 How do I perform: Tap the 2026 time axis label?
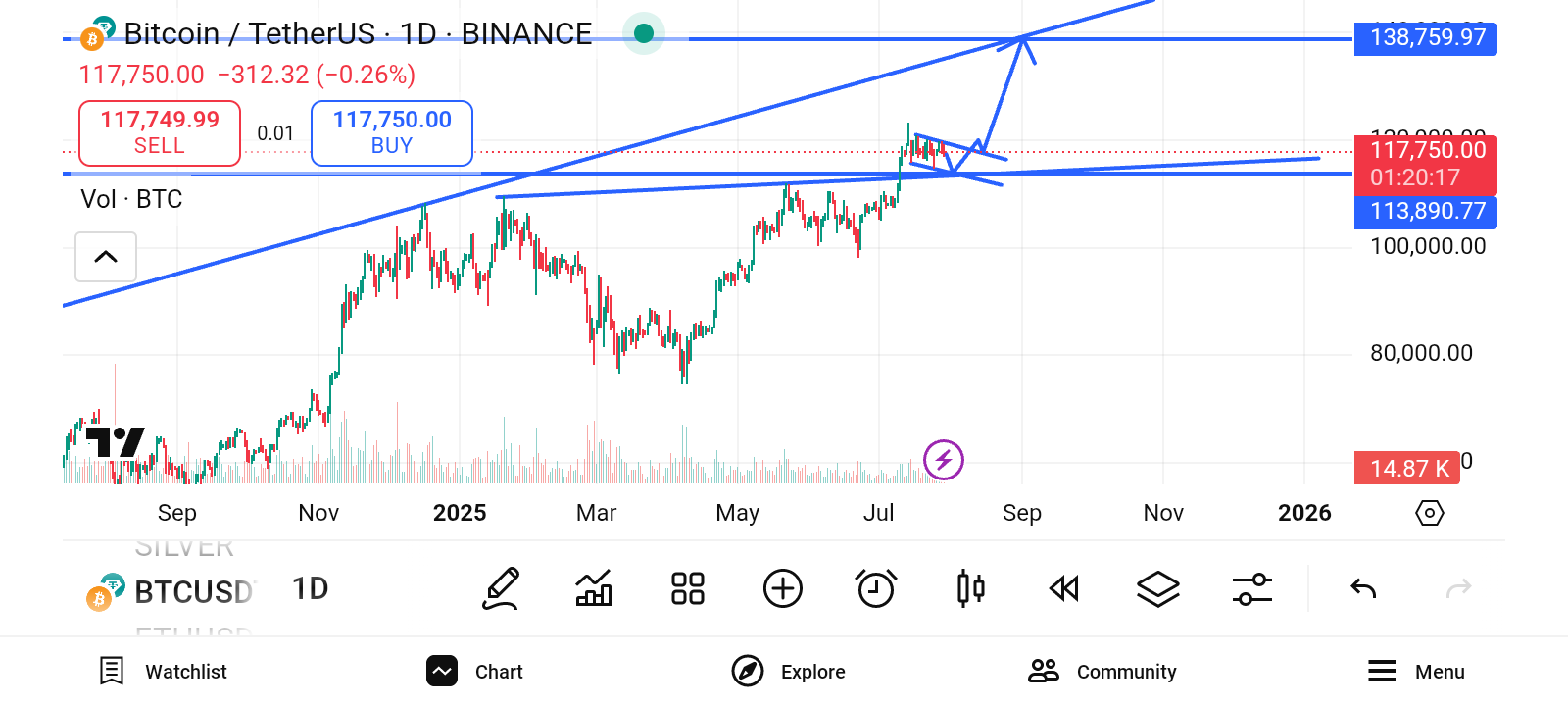[1304, 513]
